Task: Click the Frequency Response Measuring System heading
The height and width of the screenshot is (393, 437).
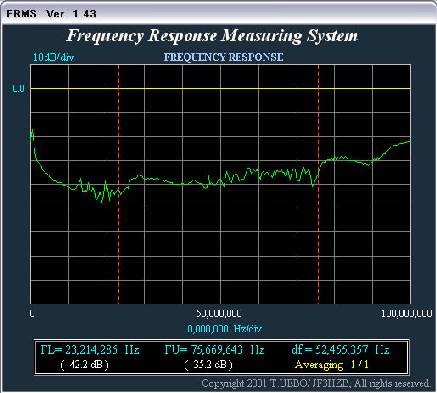Action: click(212, 36)
